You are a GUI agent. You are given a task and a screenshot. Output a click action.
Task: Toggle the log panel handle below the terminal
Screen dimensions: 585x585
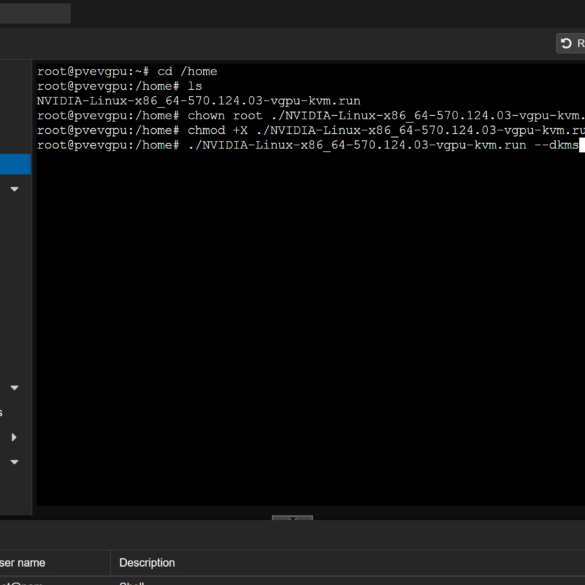pyautogui.click(x=292, y=518)
